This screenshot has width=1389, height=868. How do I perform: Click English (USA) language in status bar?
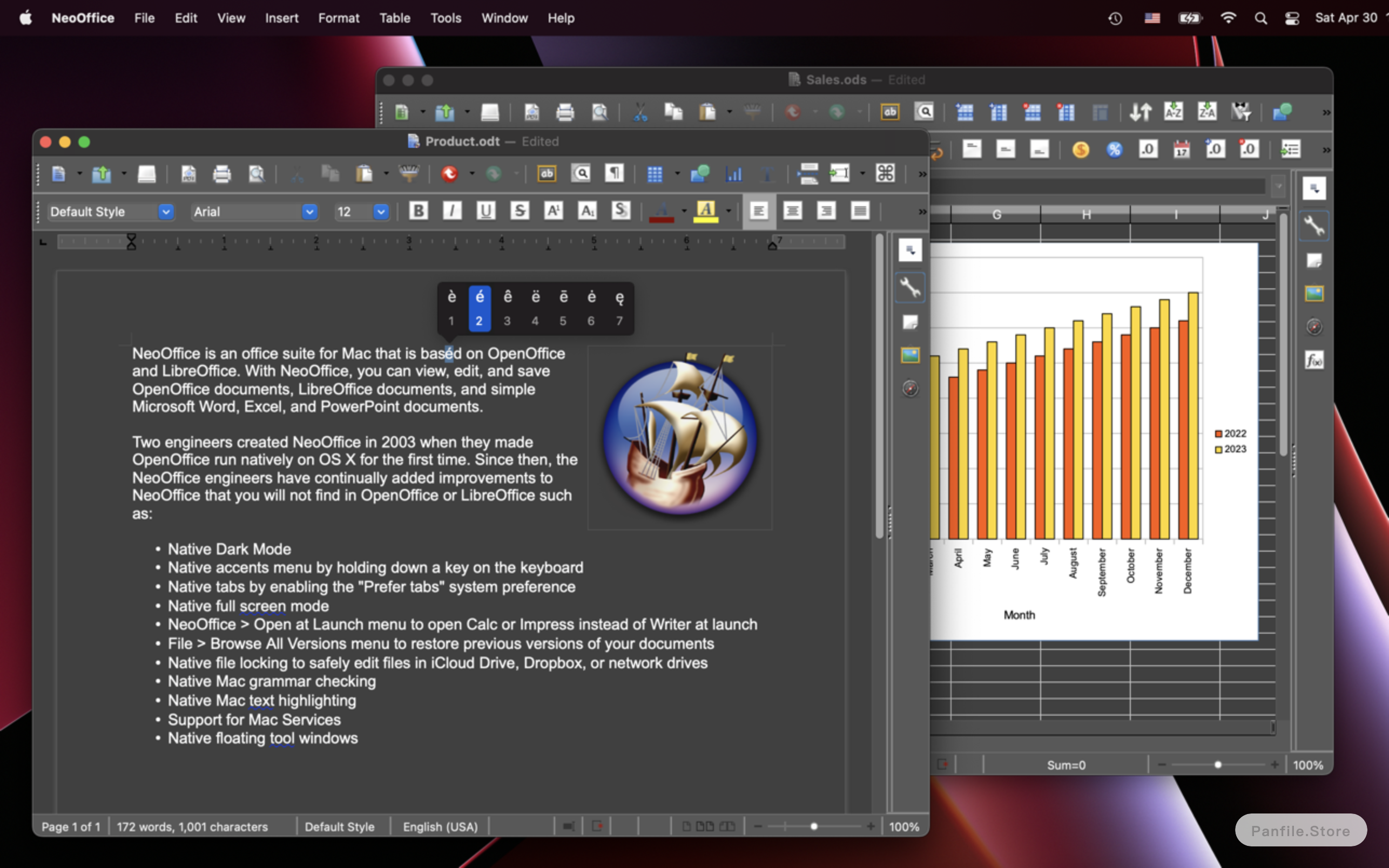[x=441, y=826]
